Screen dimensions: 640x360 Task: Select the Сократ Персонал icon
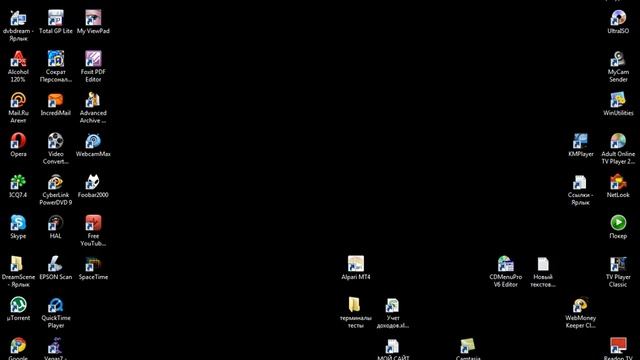56,59
